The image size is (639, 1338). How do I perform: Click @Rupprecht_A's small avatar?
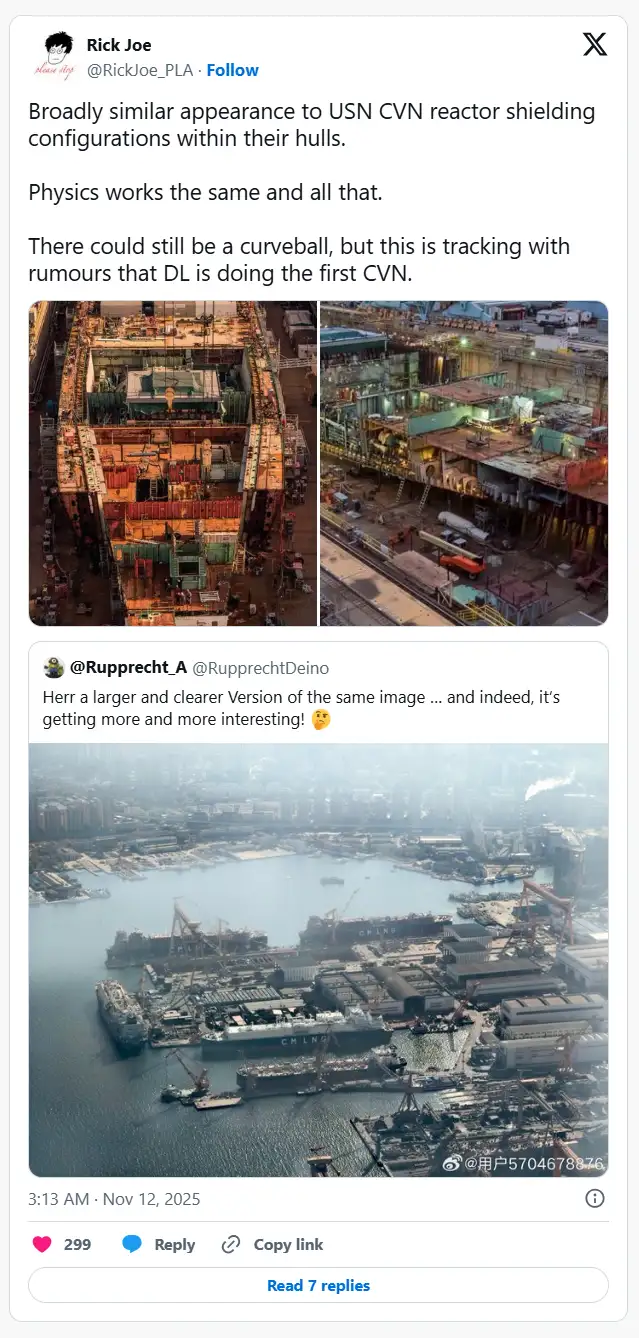(x=54, y=667)
